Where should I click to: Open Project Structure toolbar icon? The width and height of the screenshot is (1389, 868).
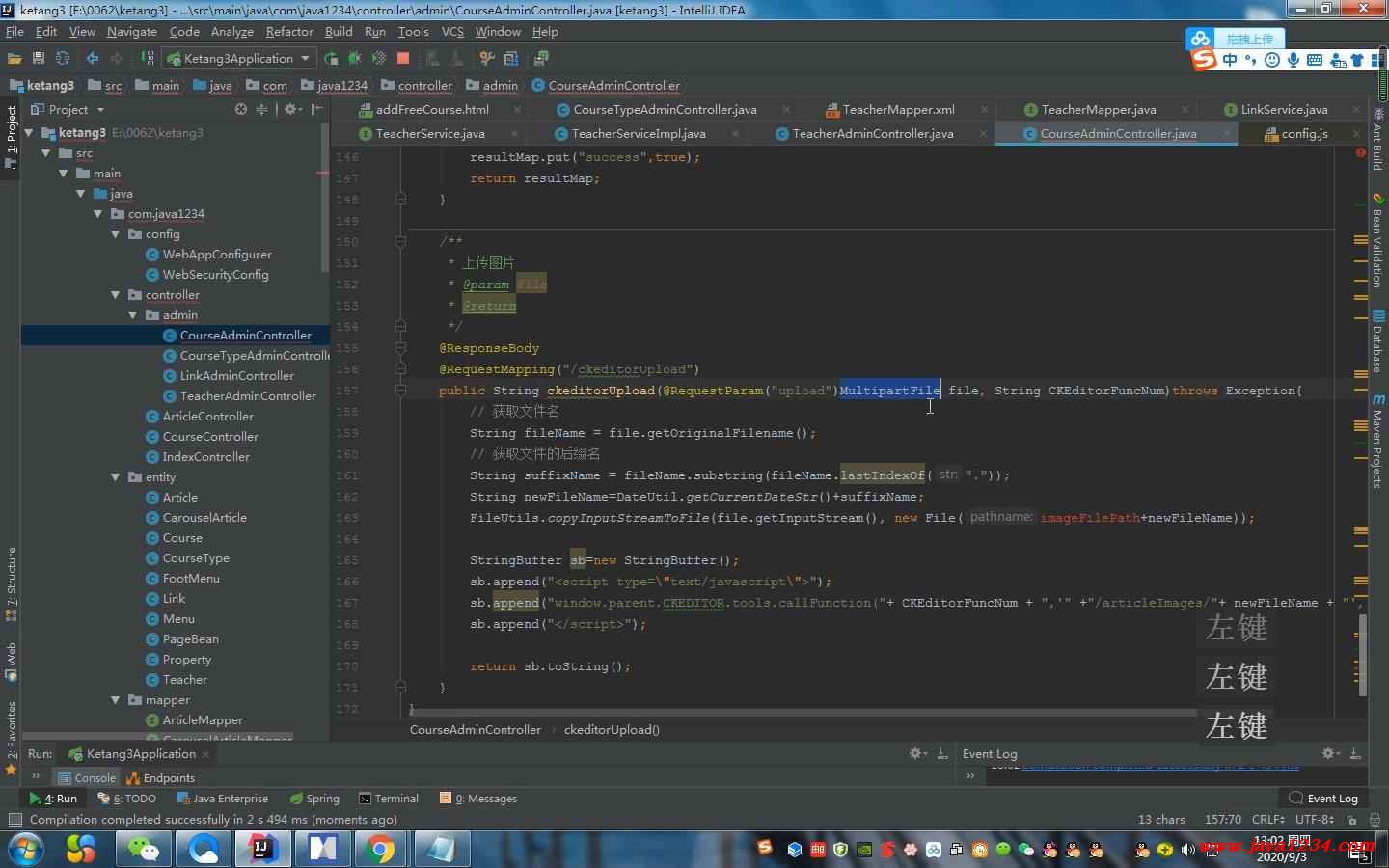(x=511, y=58)
